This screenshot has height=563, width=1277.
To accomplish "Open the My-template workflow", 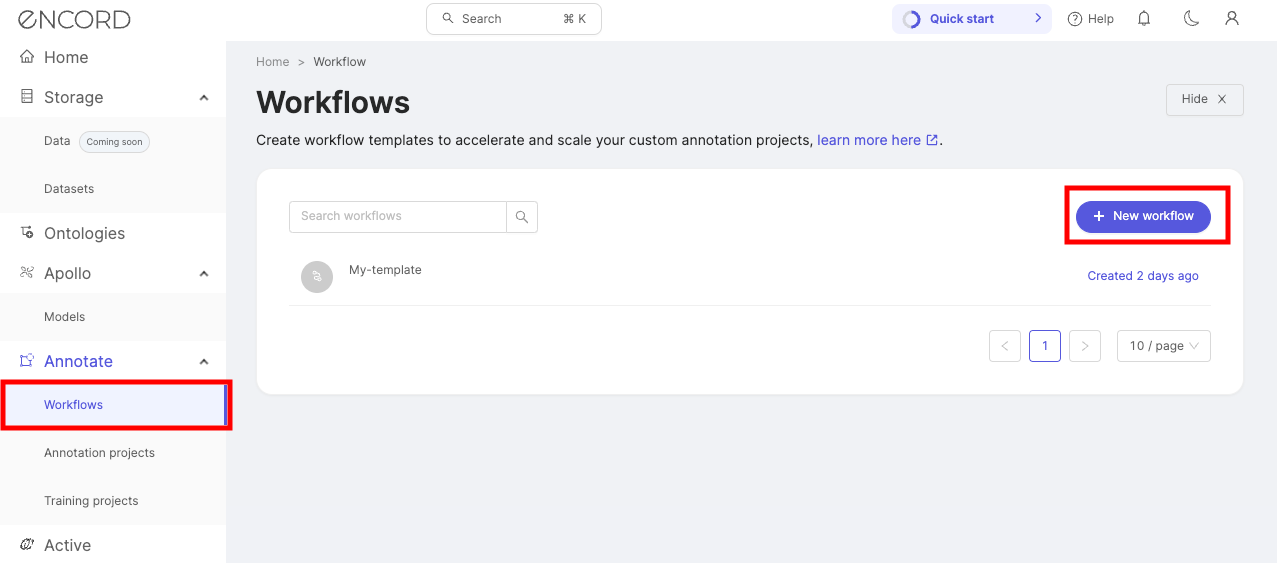I will (x=385, y=270).
